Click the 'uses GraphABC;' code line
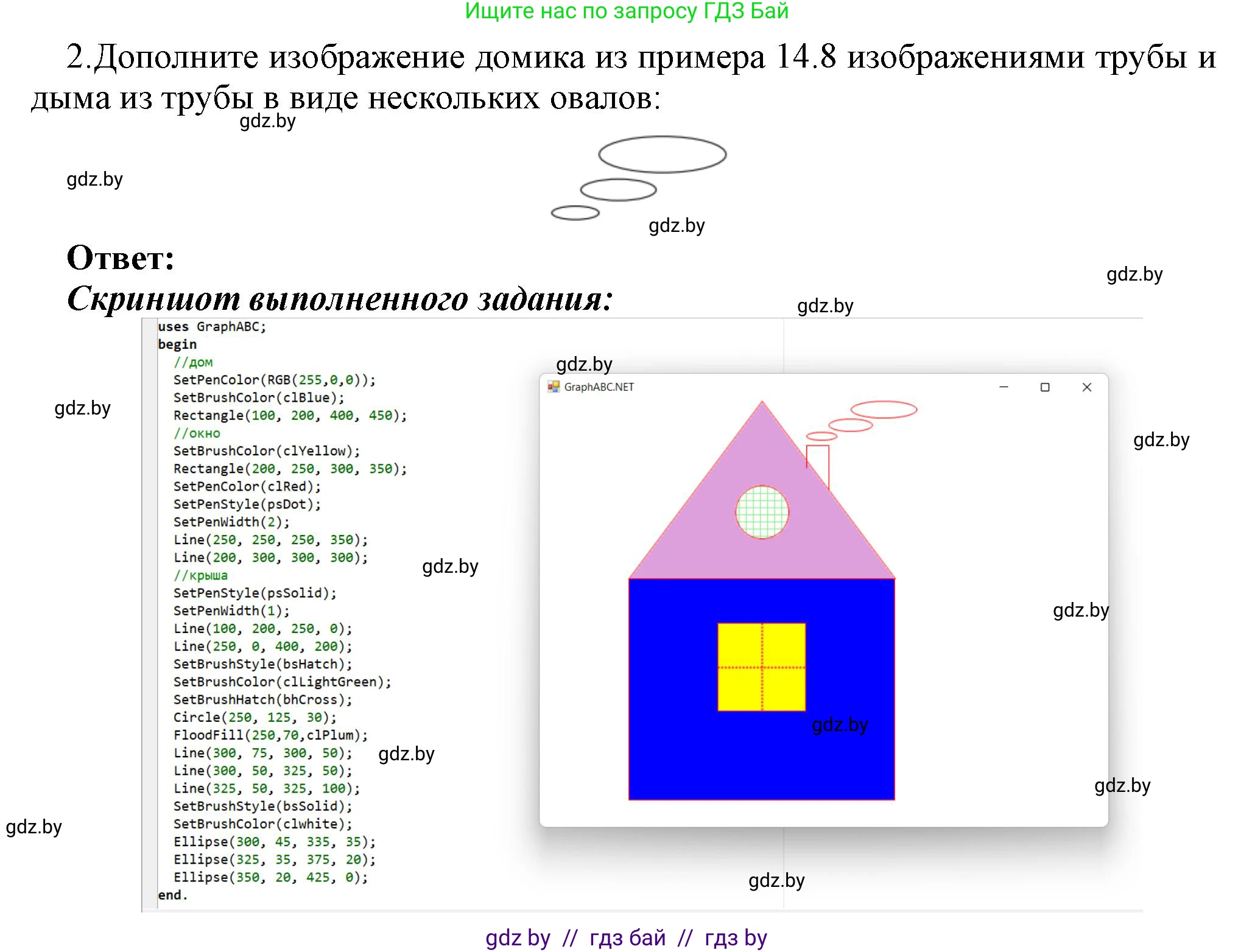The height and width of the screenshot is (952, 1255). pos(212,327)
